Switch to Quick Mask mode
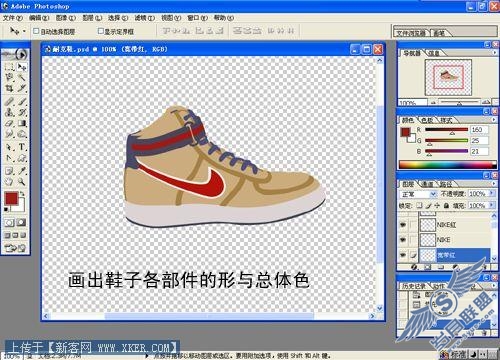The image size is (500, 360). 21,222
